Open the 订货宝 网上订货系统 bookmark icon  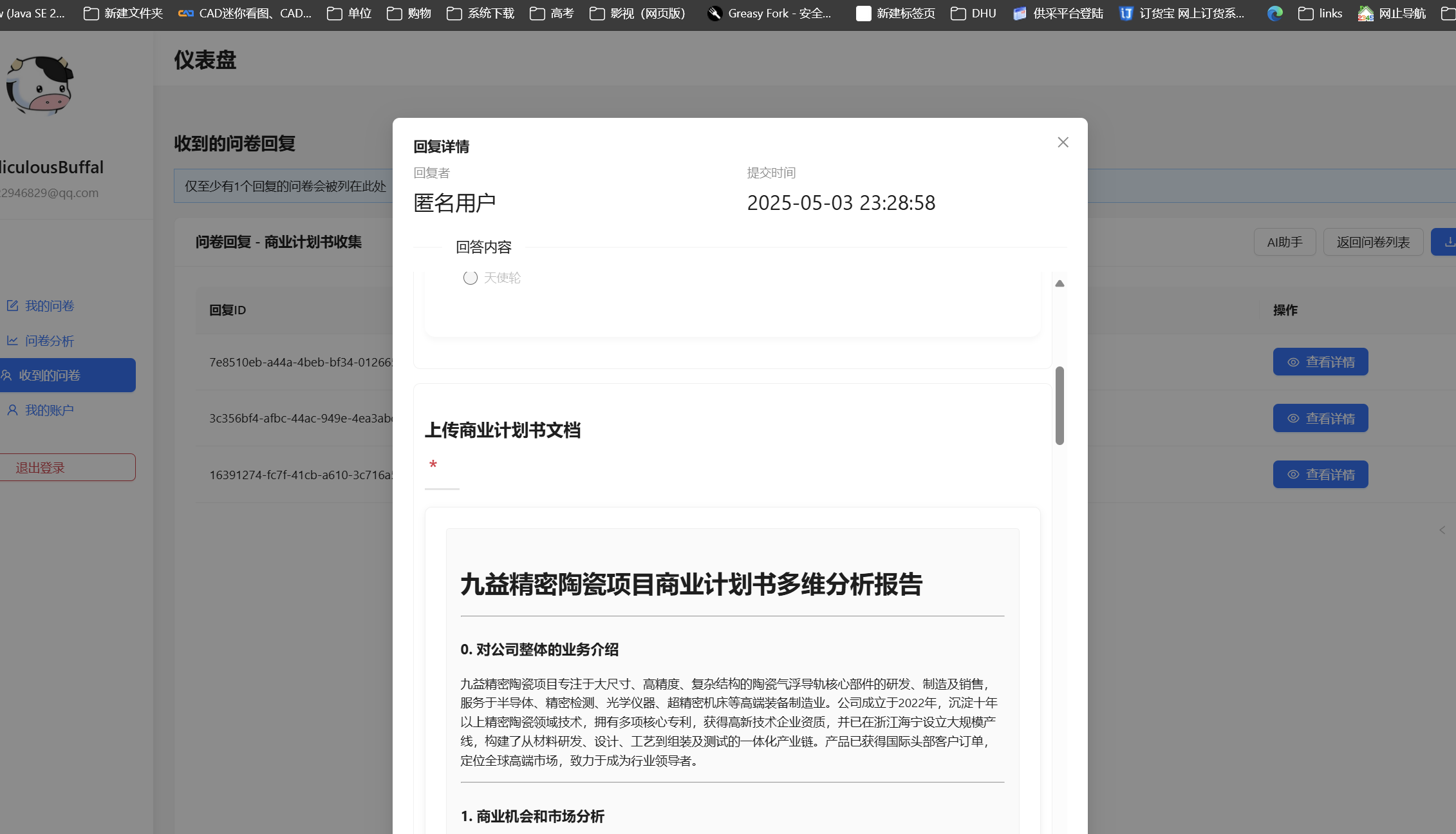1126,13
